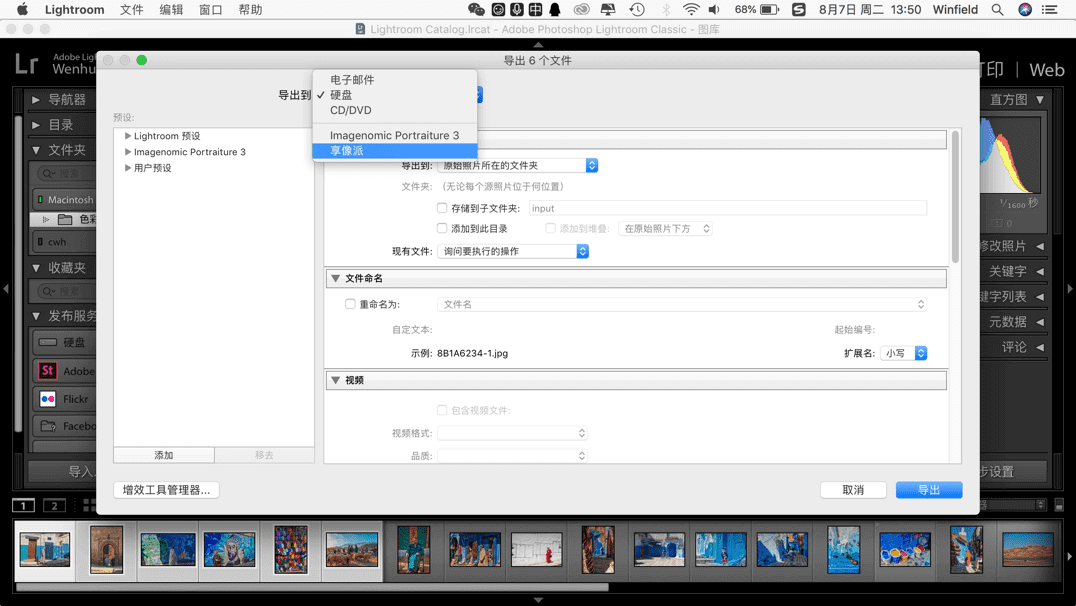The height and width of the screenshot is (606, 1076).
Task: Open the 扩展名 case dropdown
Action: point(905,353)
